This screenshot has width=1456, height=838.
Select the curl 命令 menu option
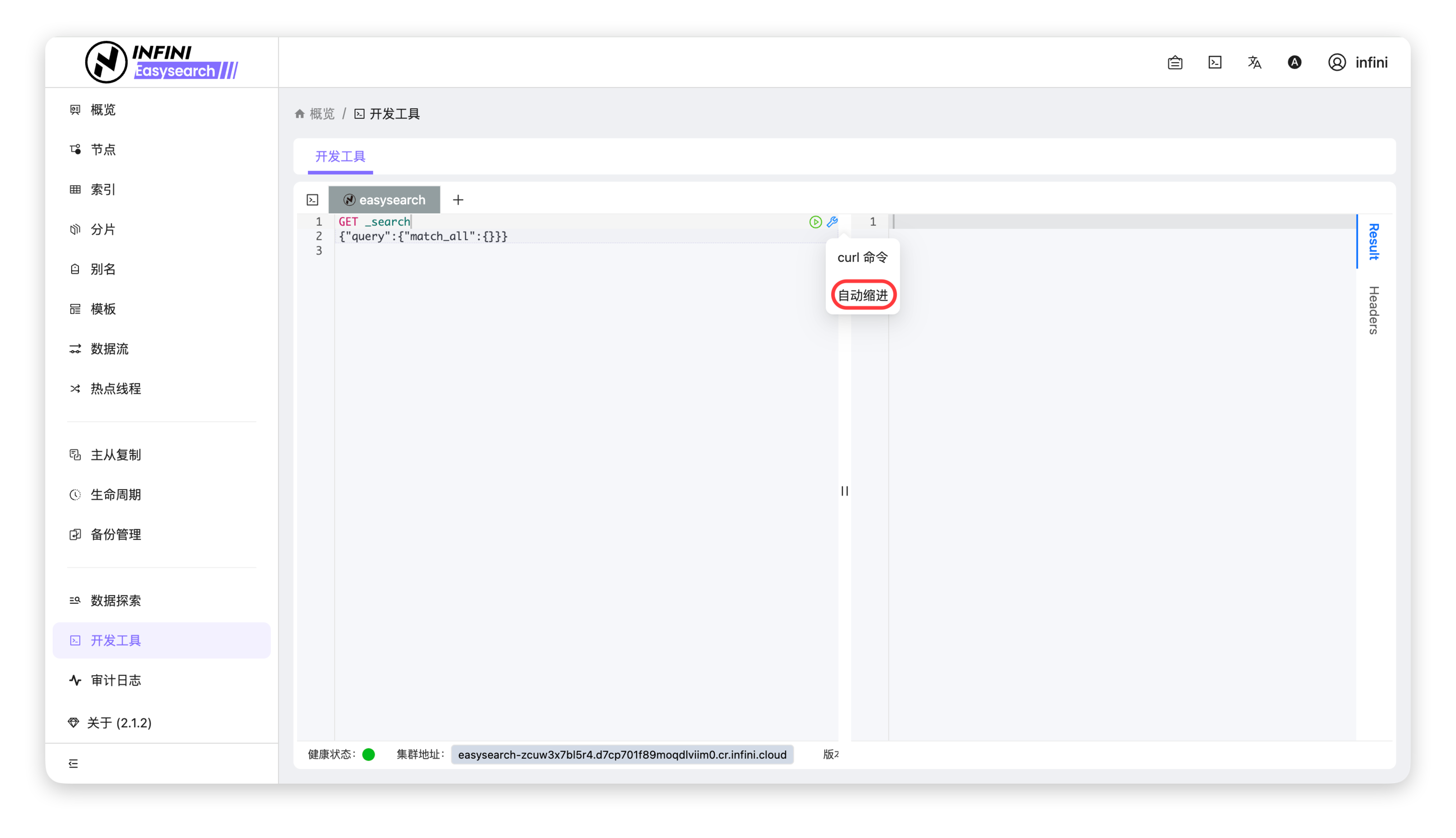click(862, 257)
